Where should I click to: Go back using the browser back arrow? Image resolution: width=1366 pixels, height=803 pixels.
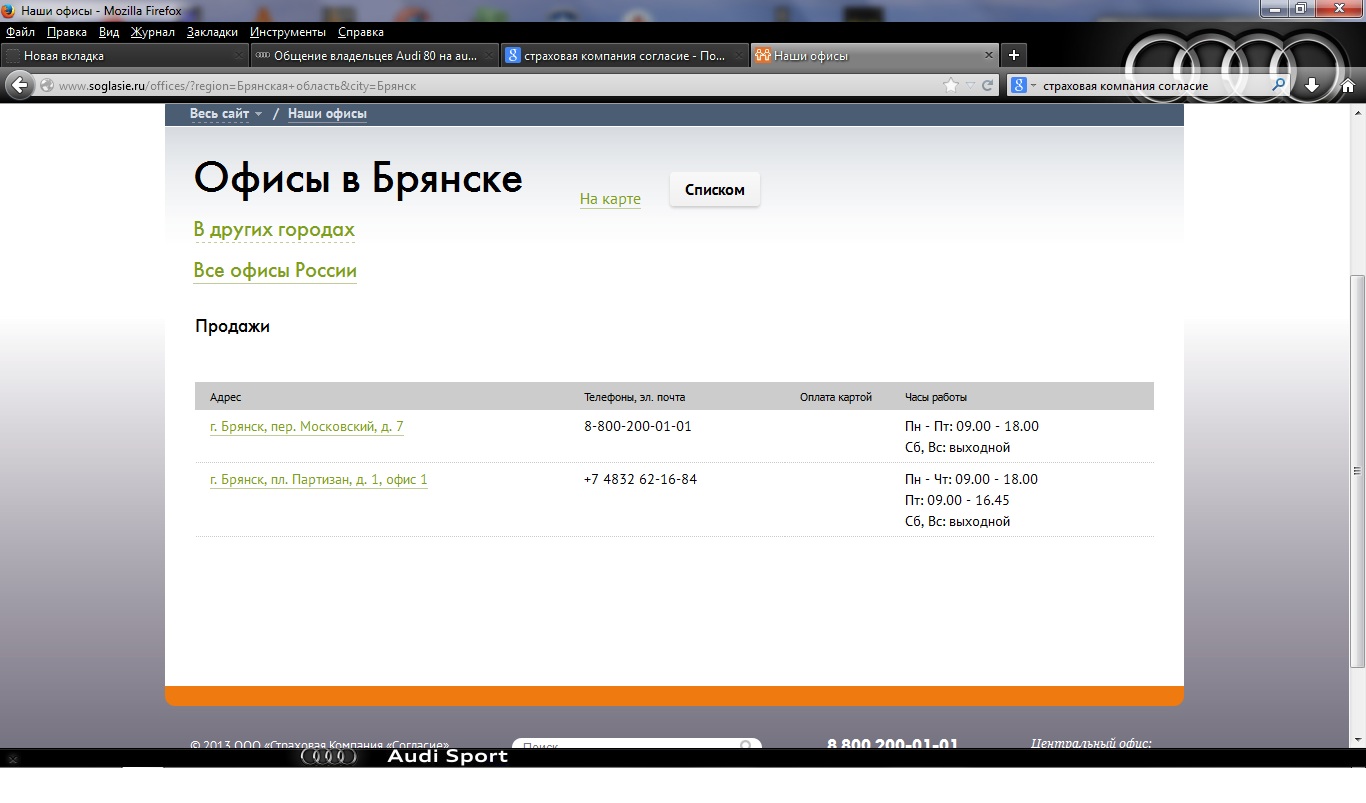19,85
